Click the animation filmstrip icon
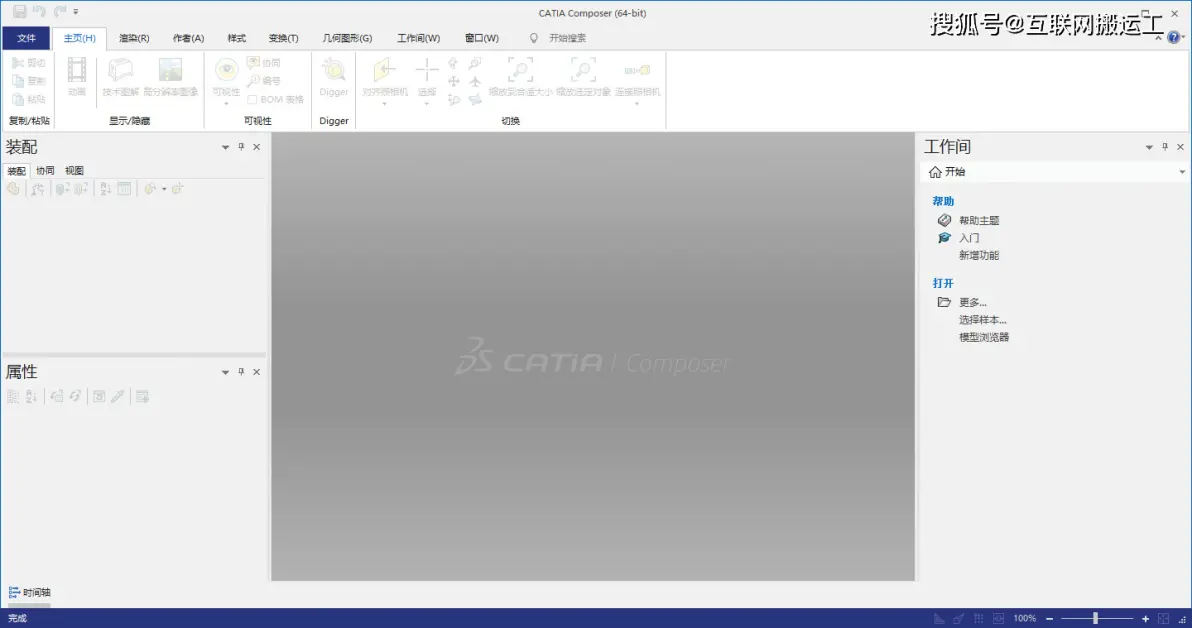The image size is (1192, 628). (77, 70)
